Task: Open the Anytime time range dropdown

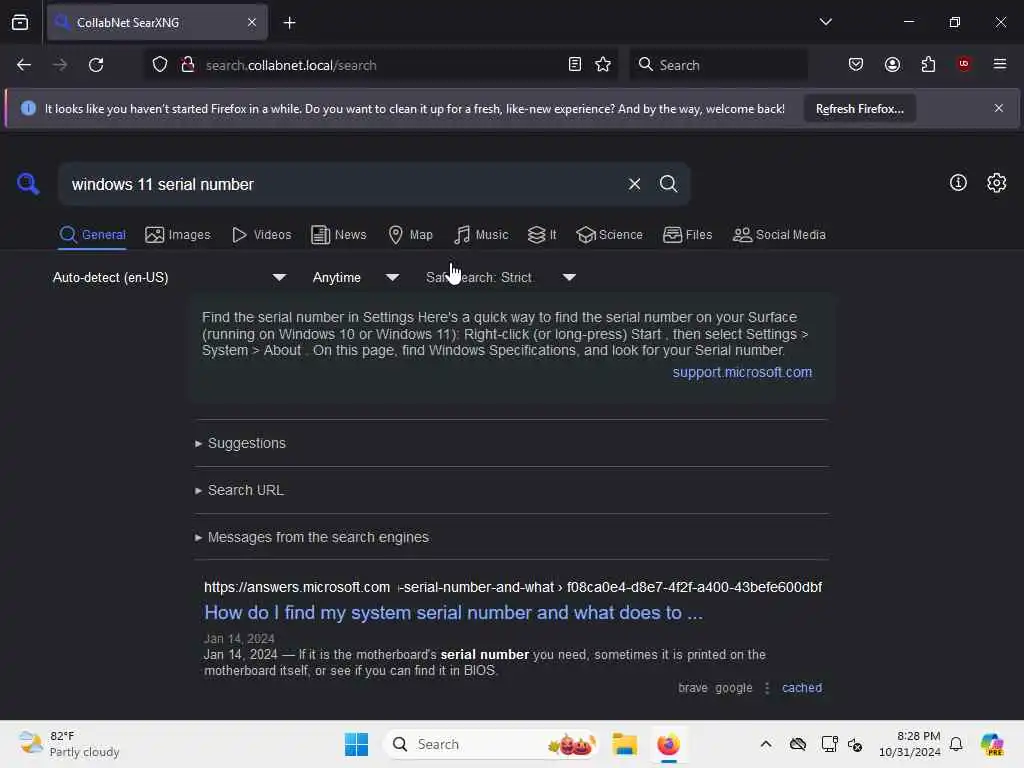Action: click(356, 278)
